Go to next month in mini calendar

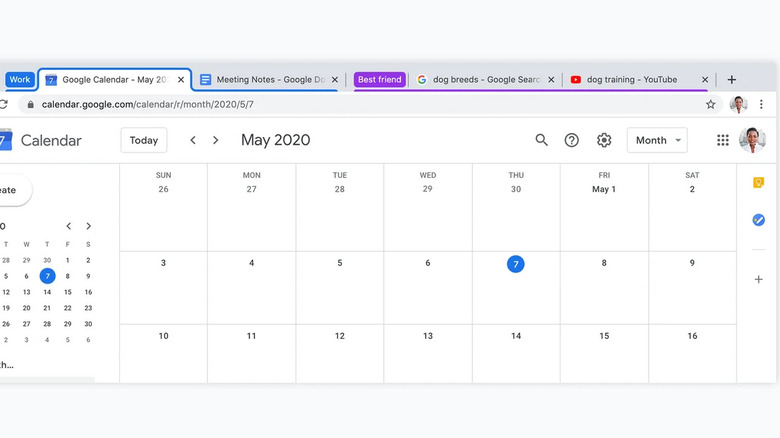pyautogui.click(x=89, y=226)
